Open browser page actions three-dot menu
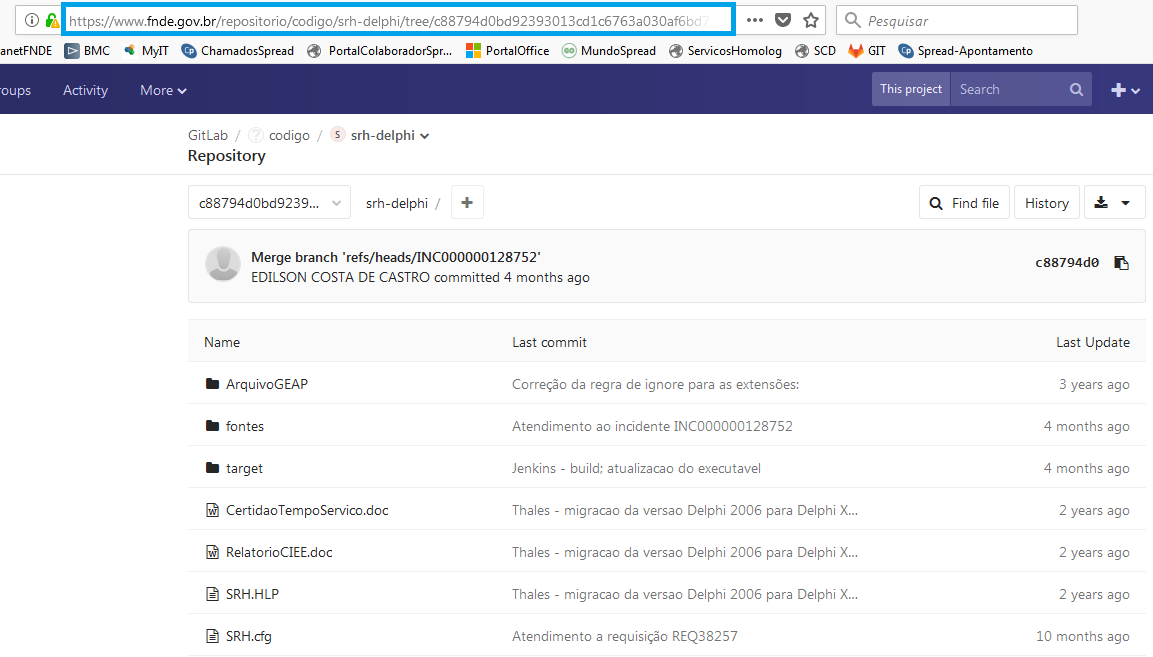 click(x=755, y=20)
